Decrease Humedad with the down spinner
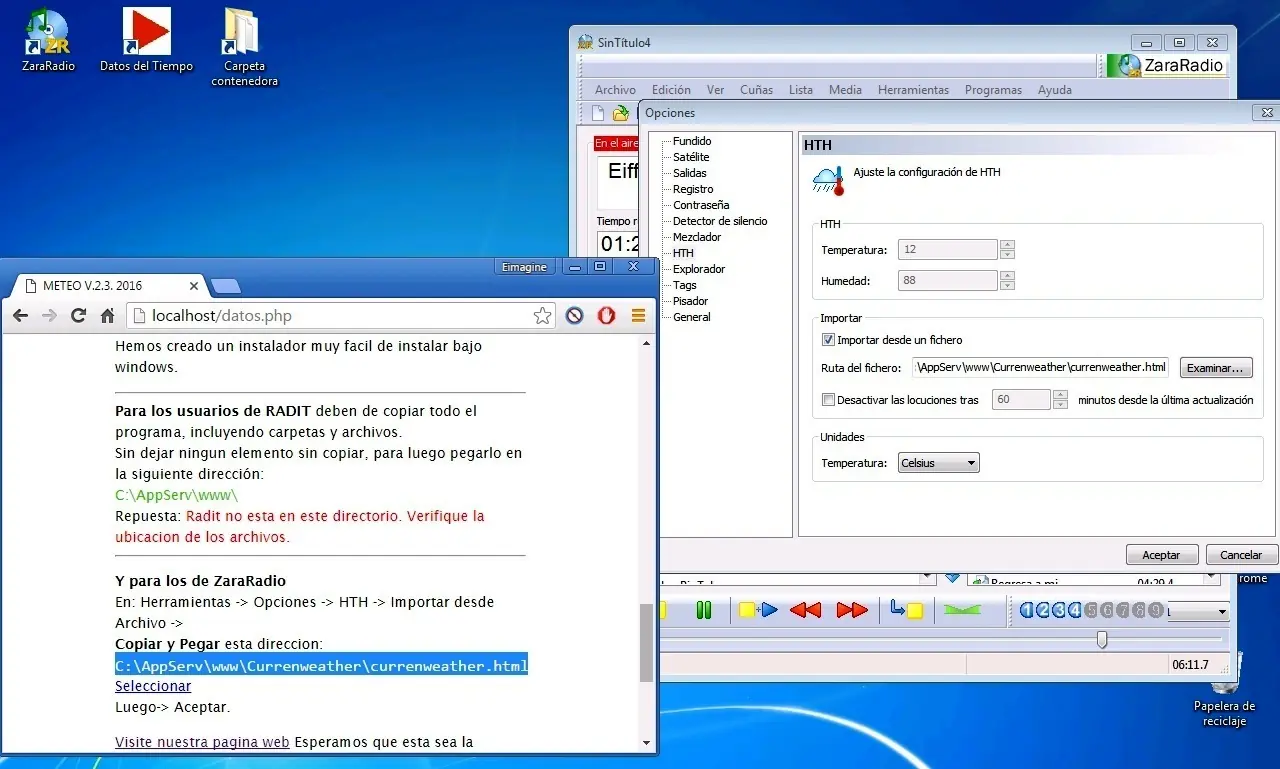The image size is (1280, 769). coord(1007,285)
